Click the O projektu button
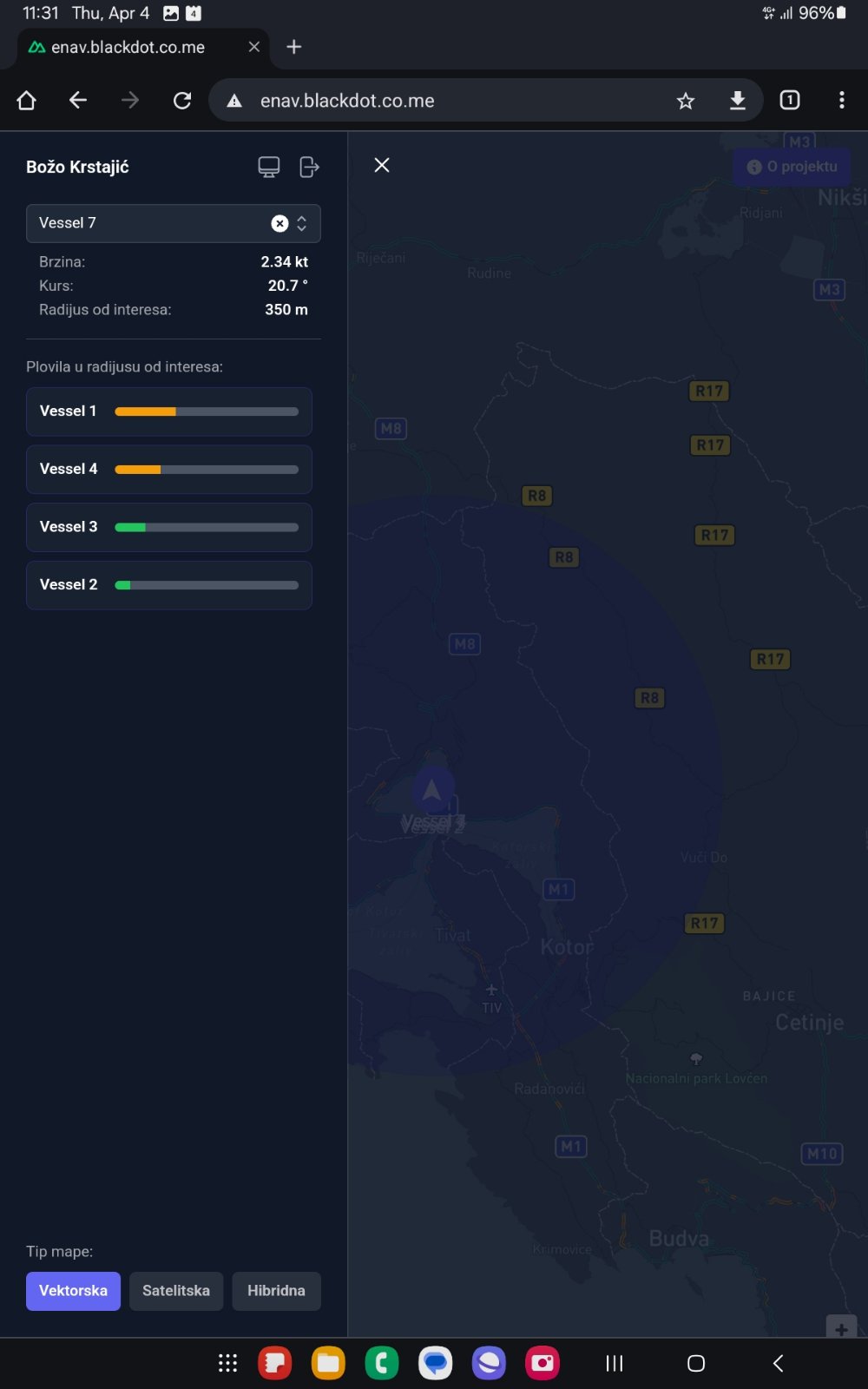 point(792,167)
